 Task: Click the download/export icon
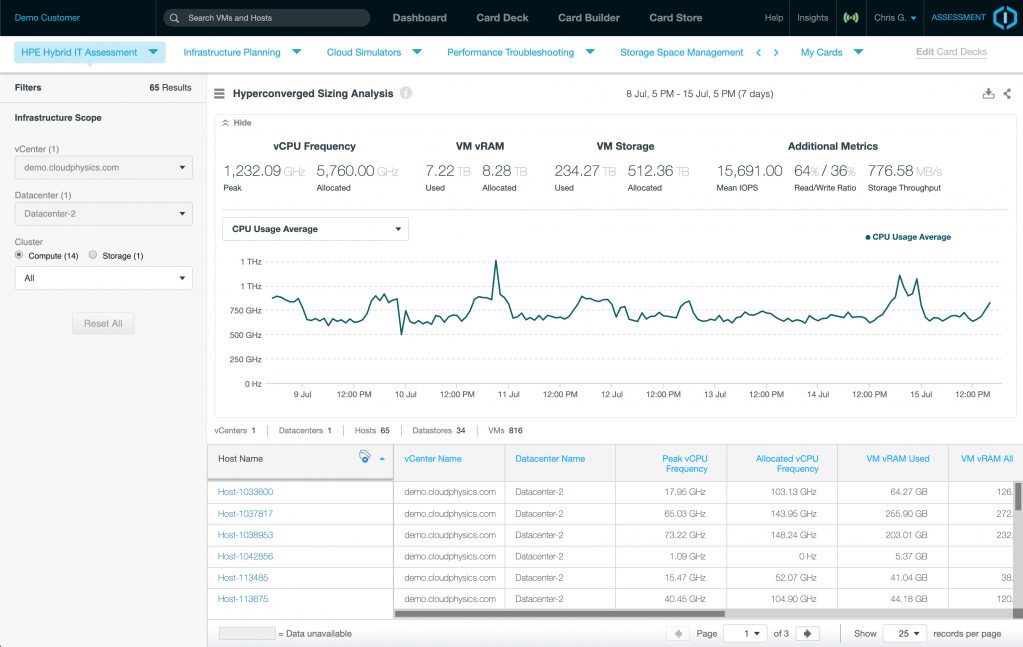click(x=988, y=93)
